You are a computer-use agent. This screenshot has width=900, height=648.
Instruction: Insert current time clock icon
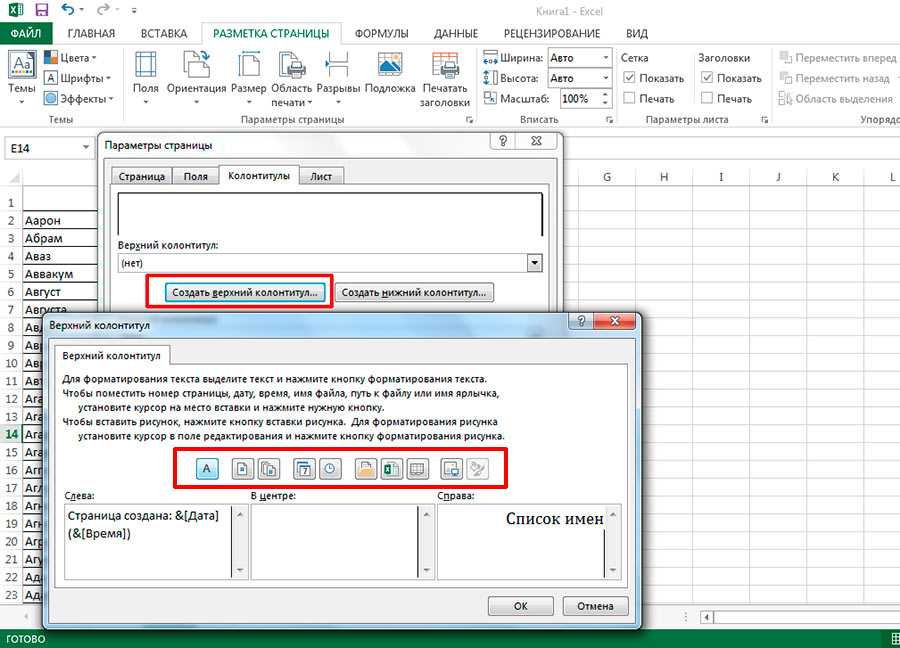331,468
